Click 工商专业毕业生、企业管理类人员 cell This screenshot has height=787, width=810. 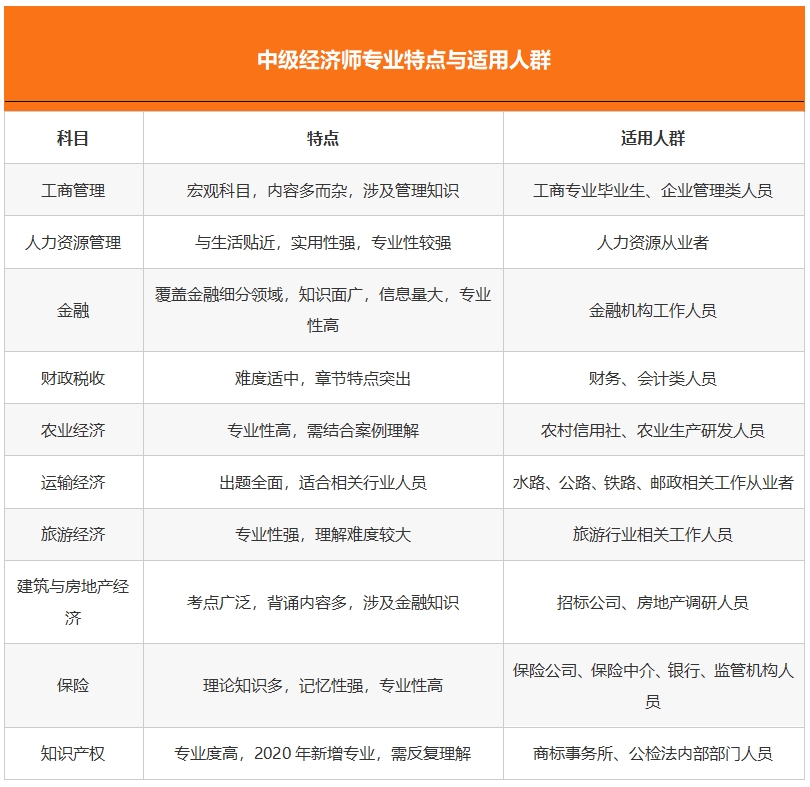pos(653,191)
